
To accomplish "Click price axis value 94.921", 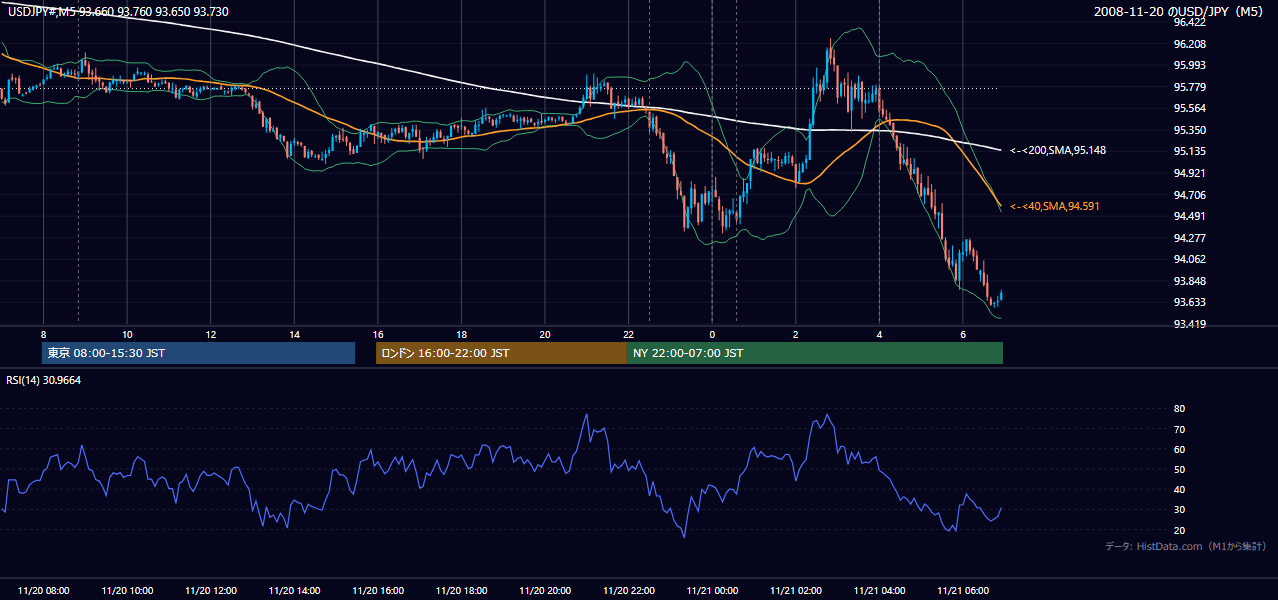I will 1189,173.
